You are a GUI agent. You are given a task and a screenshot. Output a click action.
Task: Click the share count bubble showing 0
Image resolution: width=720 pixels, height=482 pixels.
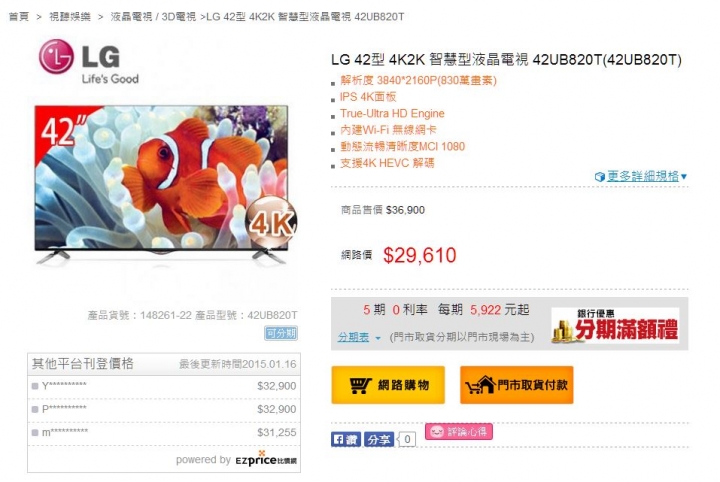pyautogui.click(x=407, y=439)
